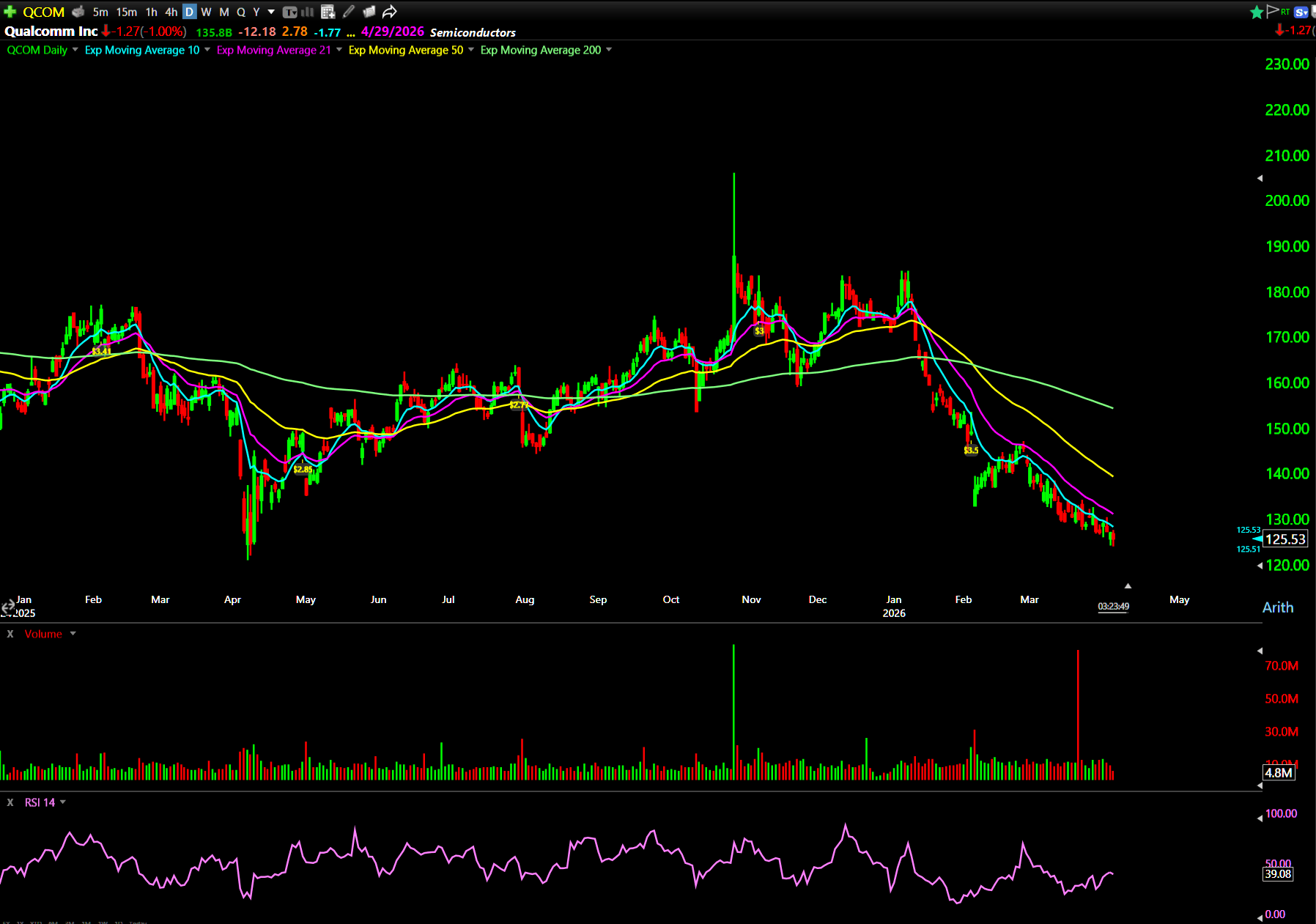1316x924 pixels.
Task: Open the drawing tools pencil icon
Action: (349, 12)
